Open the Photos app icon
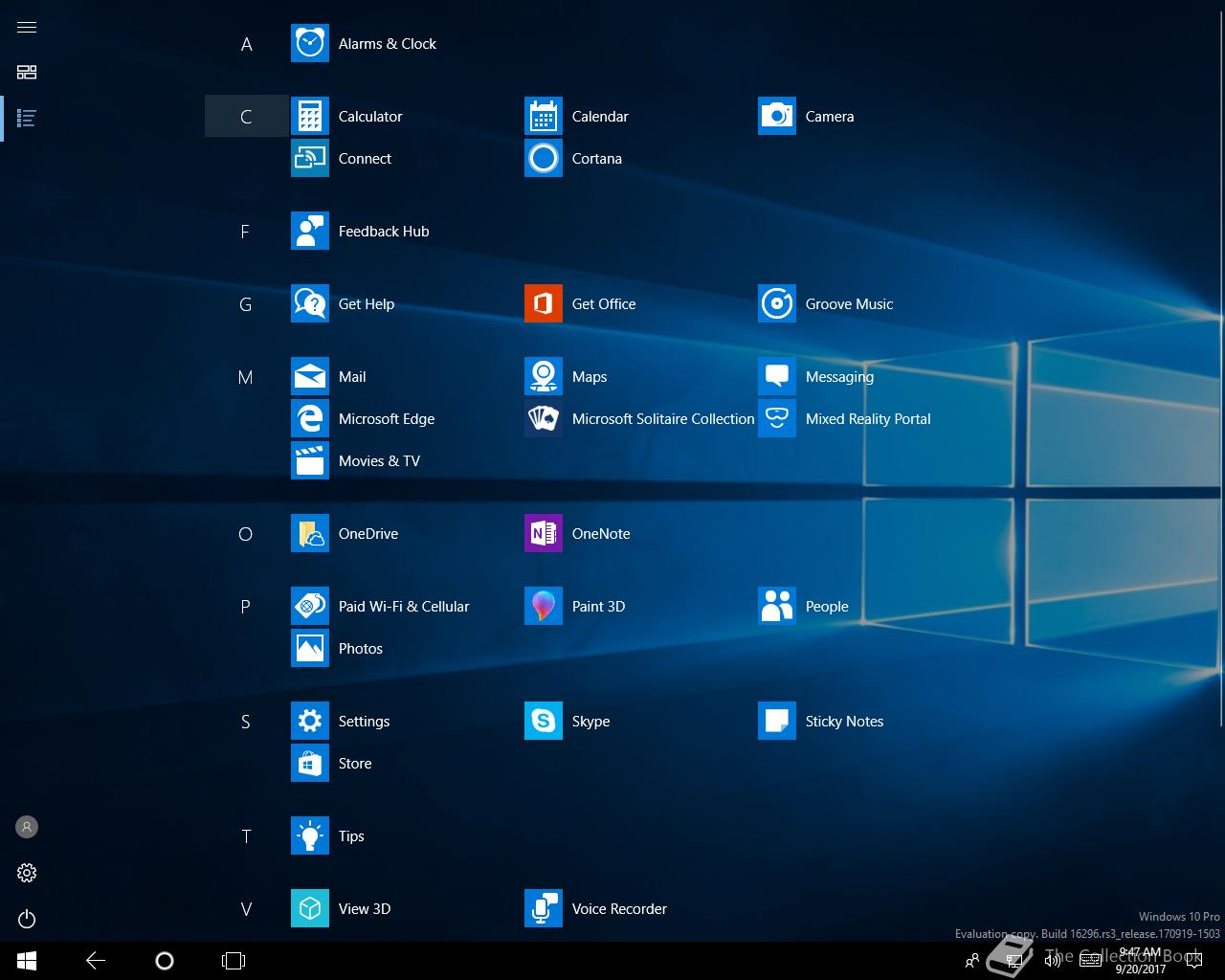 (x=310, y=649)
